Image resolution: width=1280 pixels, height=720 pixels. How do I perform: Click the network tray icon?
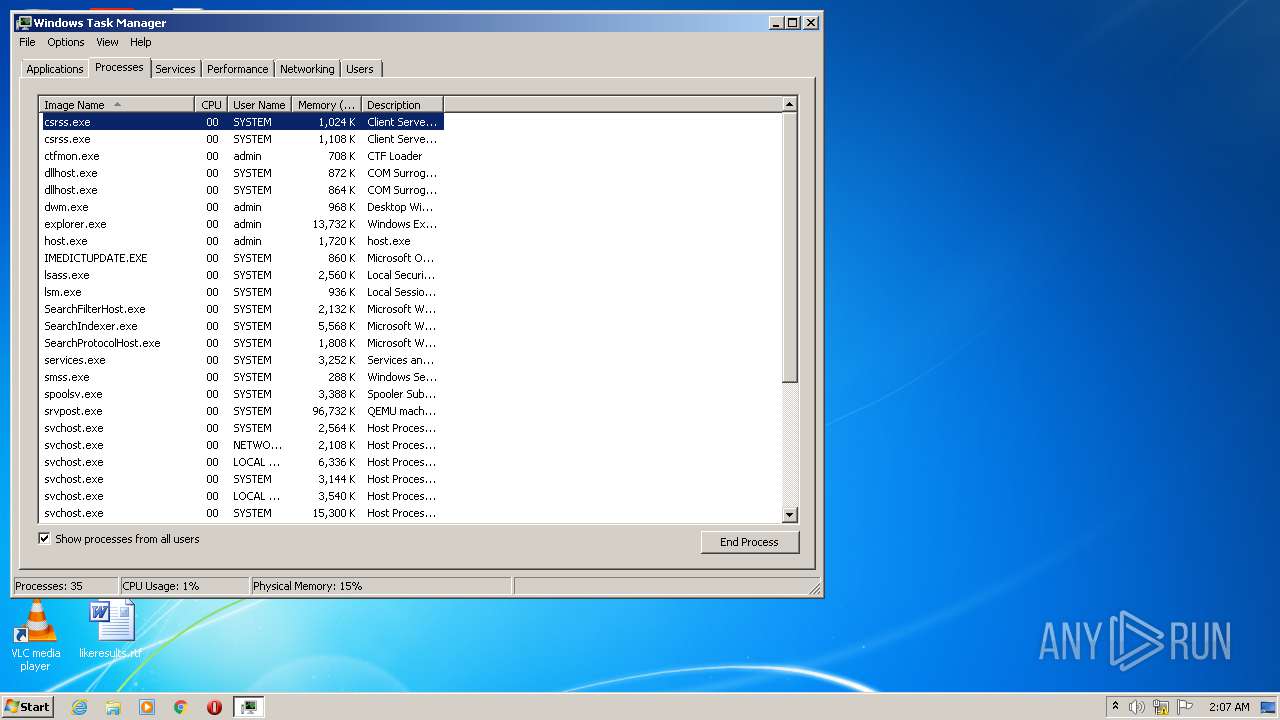click(x=1161, y=707)
